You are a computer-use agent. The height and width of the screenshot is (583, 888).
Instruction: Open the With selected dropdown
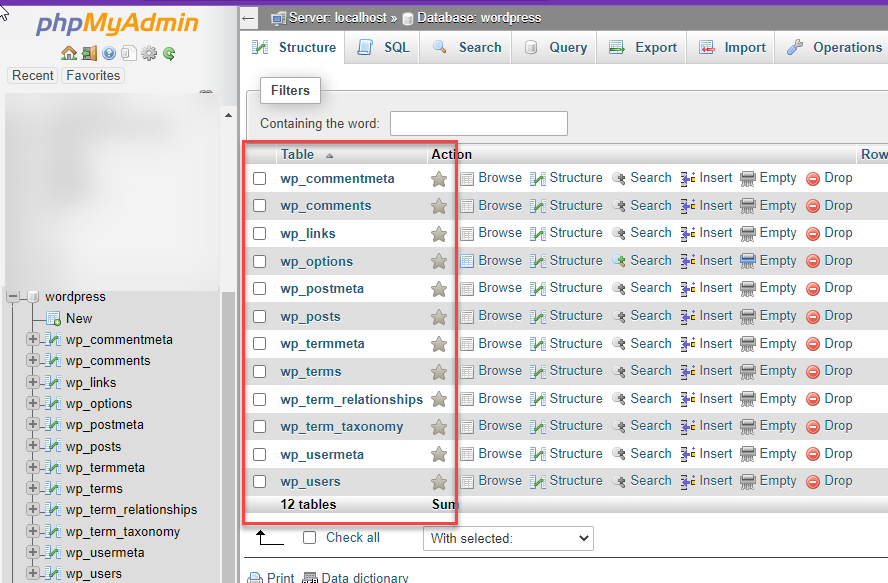pyautogui.click(x=508, y=539)
